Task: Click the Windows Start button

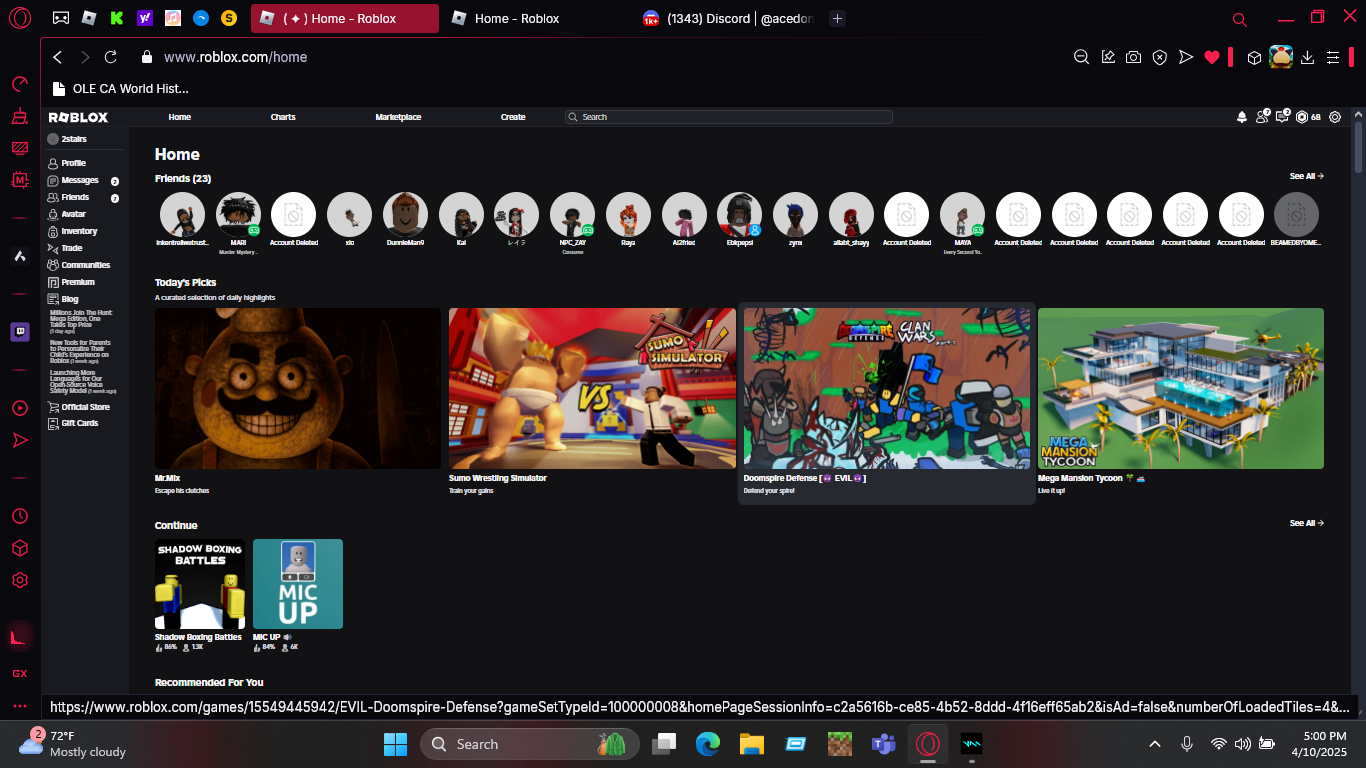Action: tap(396, 744)
